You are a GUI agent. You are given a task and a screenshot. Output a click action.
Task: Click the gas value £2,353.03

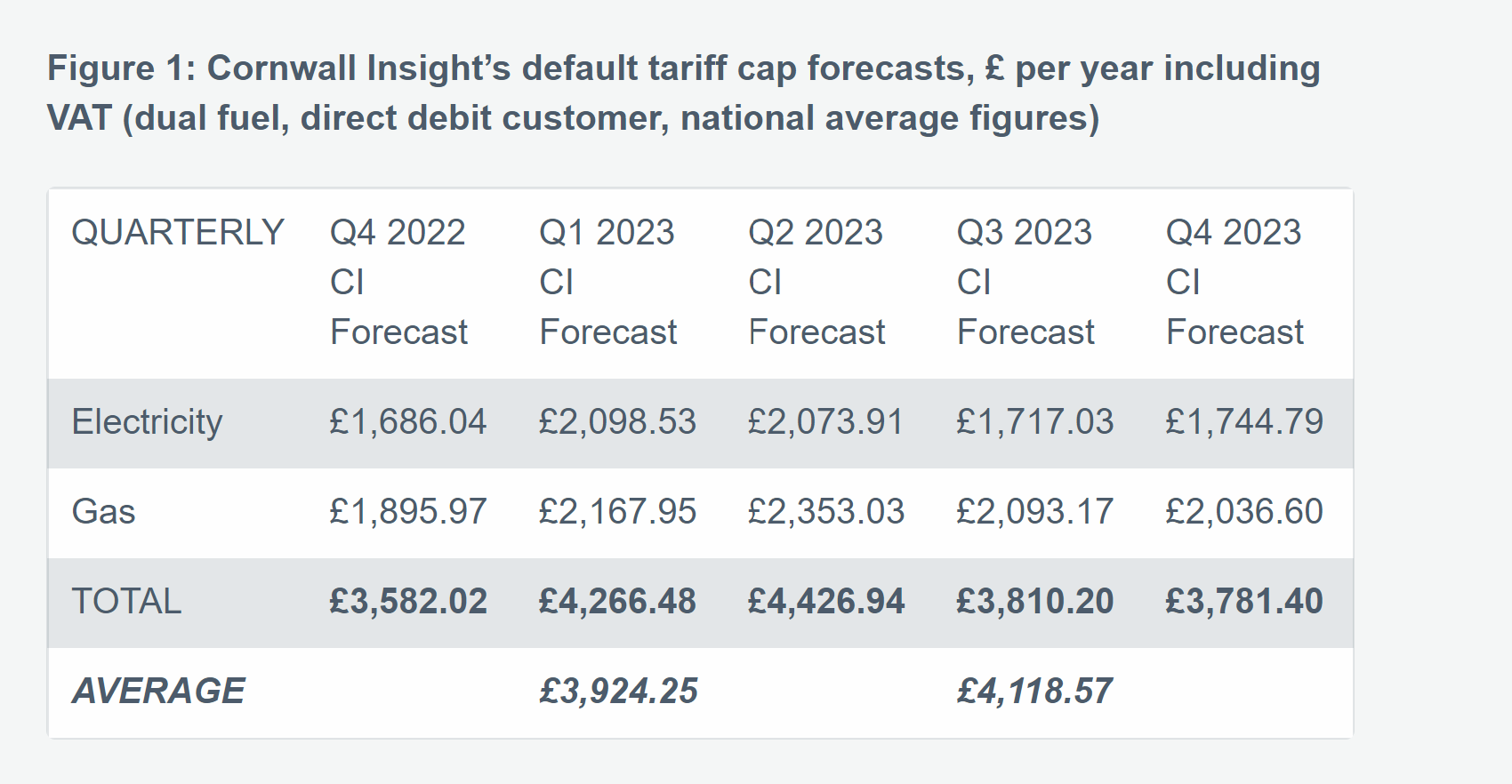(826, 512)
